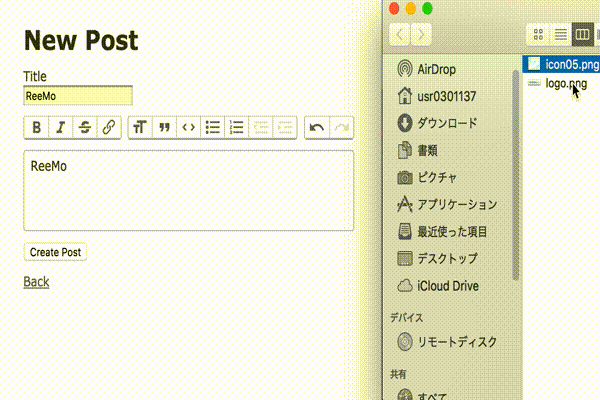Screen dimensions: 600x400
Task: Click into the Title input field
Action: point(77,96)
